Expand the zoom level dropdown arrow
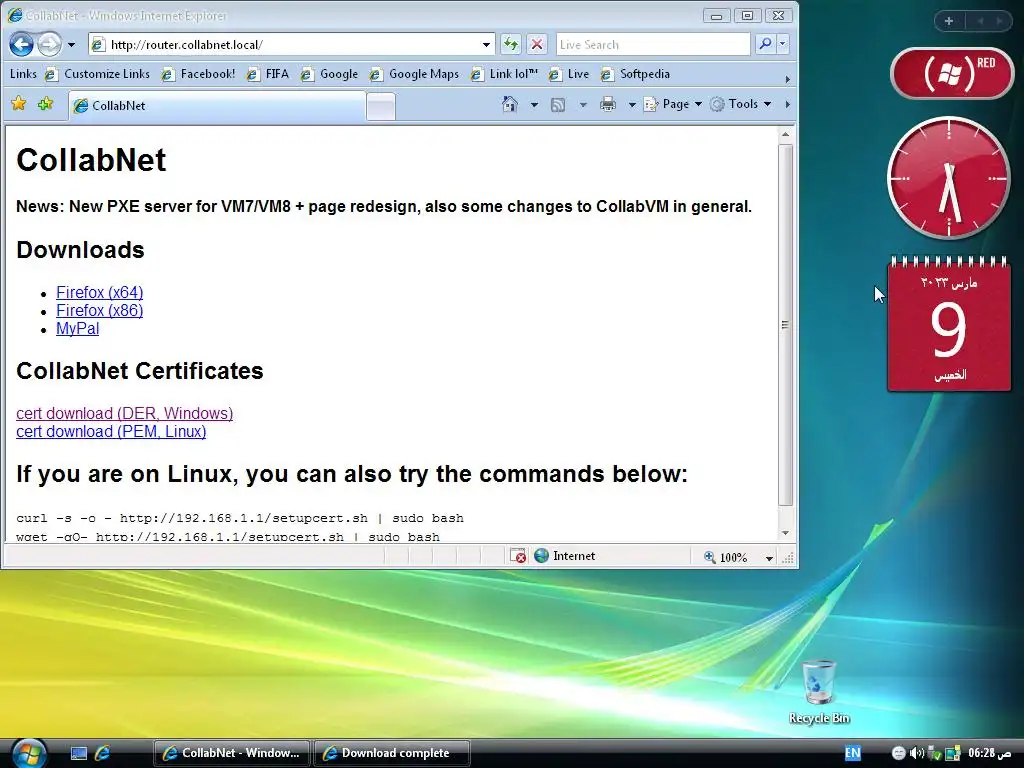The height and width of the screenshot is (768, 1024). (769, 558)
